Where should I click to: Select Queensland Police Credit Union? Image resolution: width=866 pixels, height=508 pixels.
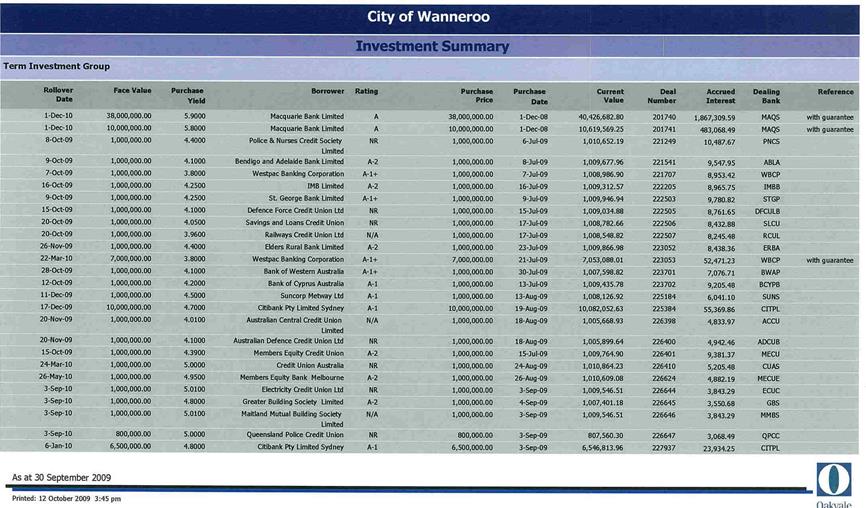pyautogui.click(x=295, y=435)
